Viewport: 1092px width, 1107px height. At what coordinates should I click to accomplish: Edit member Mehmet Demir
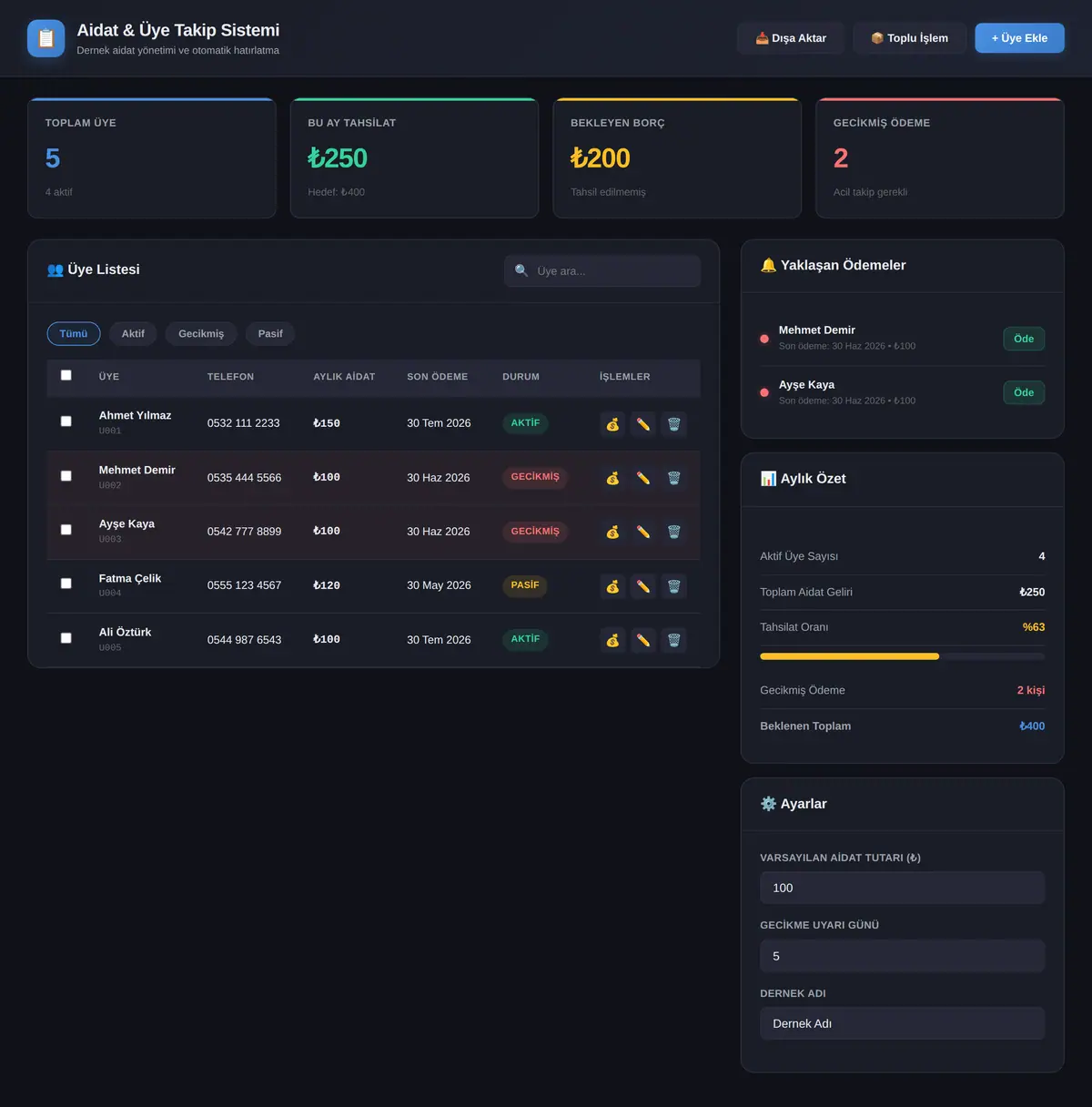point(643,478)
